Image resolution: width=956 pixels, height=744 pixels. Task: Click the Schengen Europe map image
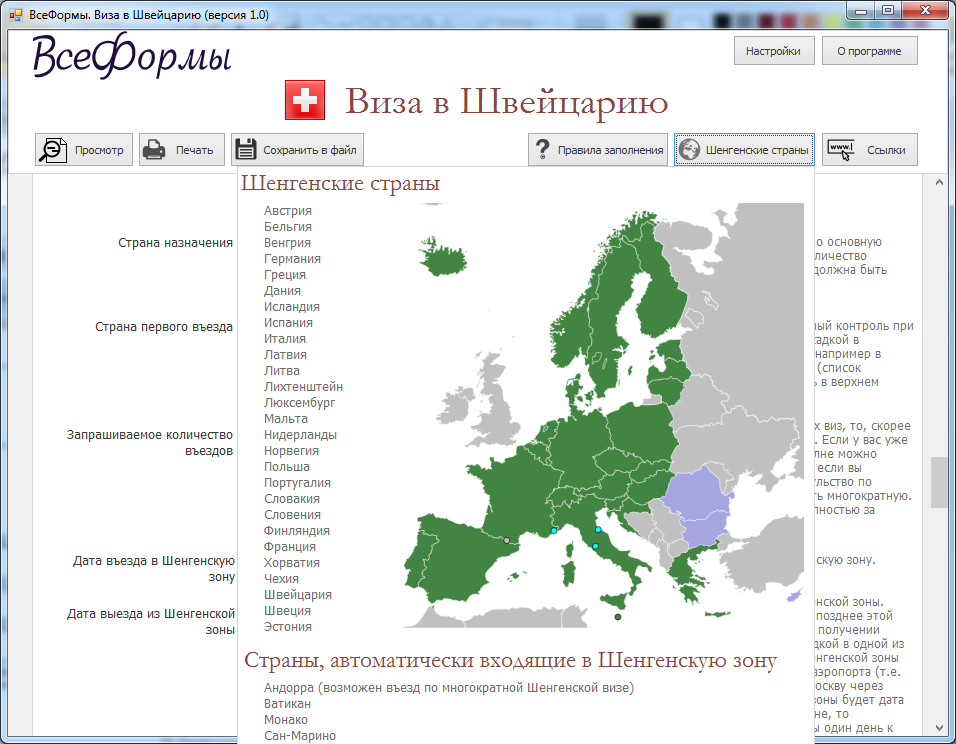[x=602, y=415]
